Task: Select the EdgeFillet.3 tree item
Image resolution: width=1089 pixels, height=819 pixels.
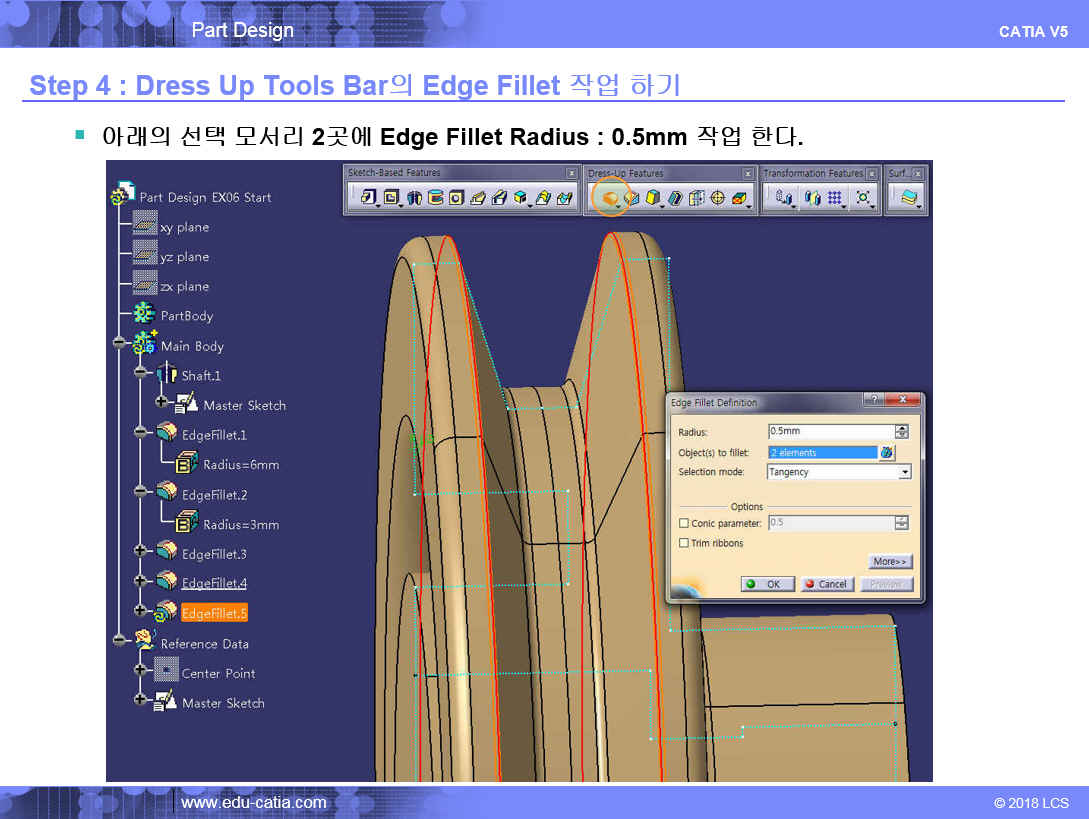Action: [214, 554]
